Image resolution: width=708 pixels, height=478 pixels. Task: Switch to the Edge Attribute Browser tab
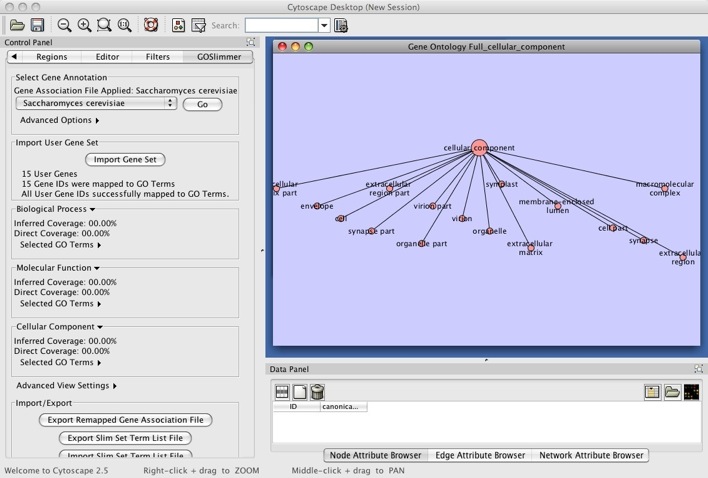(x=480, y=455)
